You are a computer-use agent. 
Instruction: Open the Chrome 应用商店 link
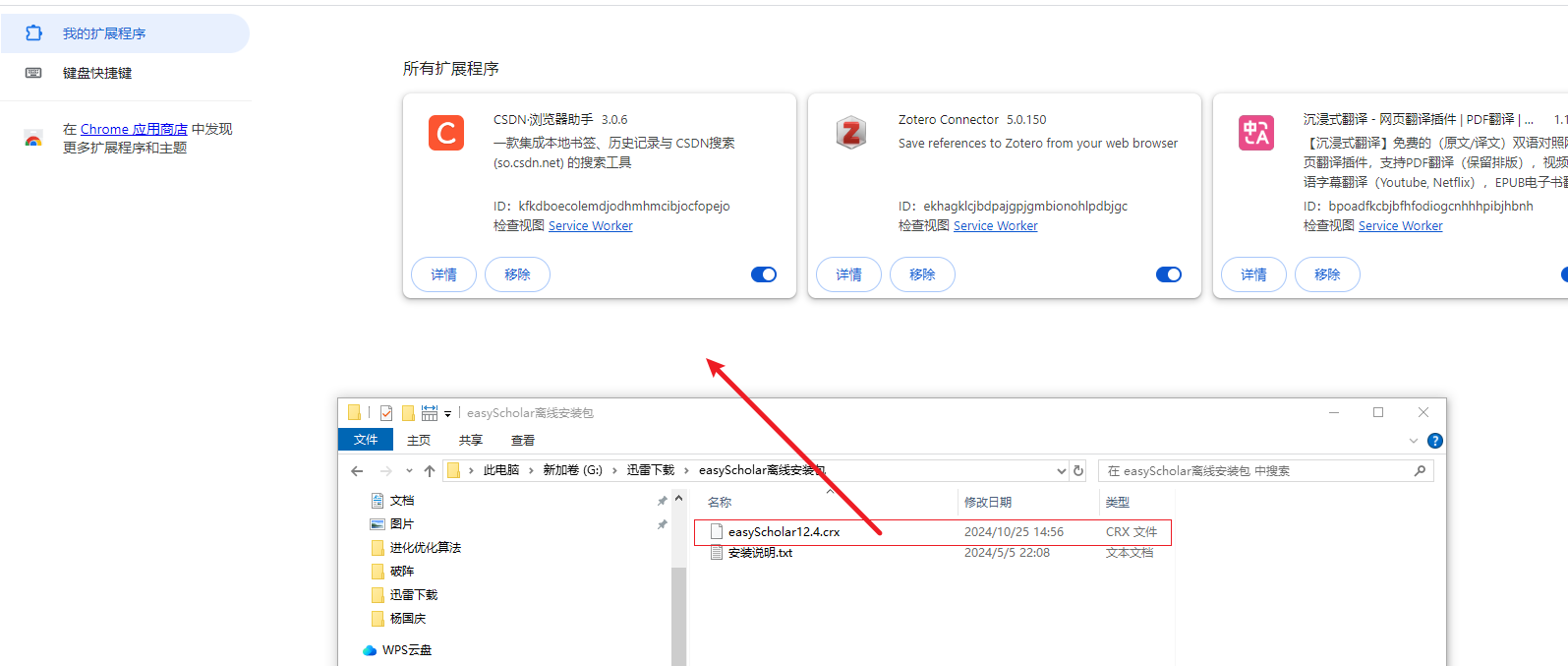pyautogui.click(x=134, y=129)
